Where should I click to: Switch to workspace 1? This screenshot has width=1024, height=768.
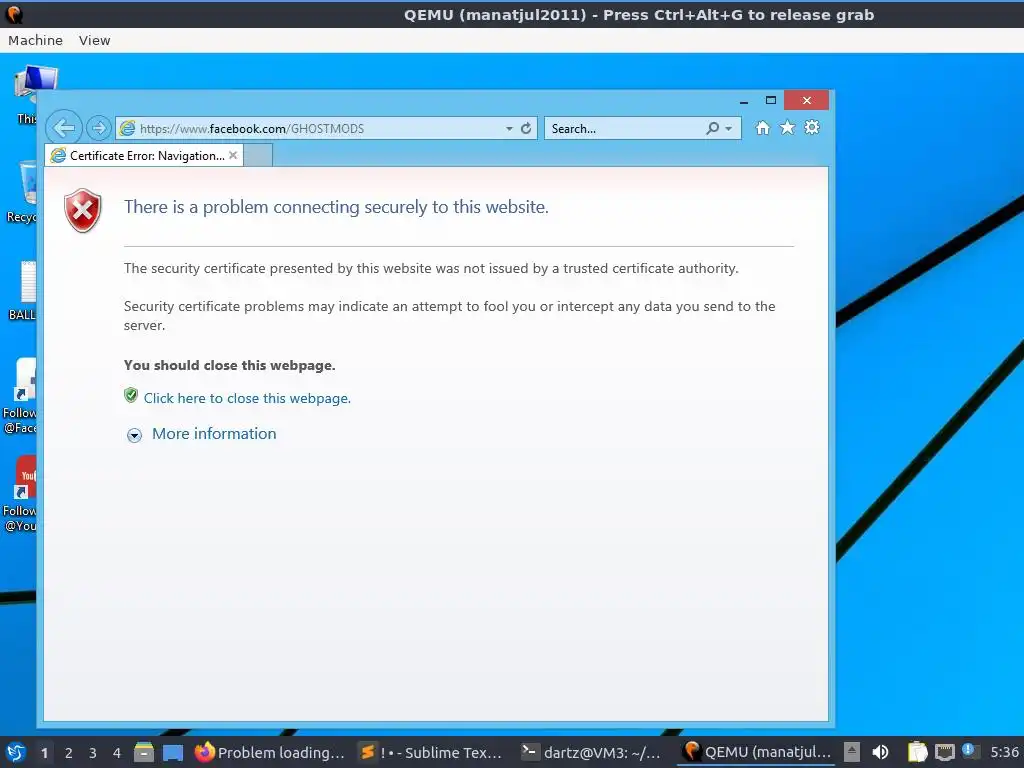coord(44,753)
